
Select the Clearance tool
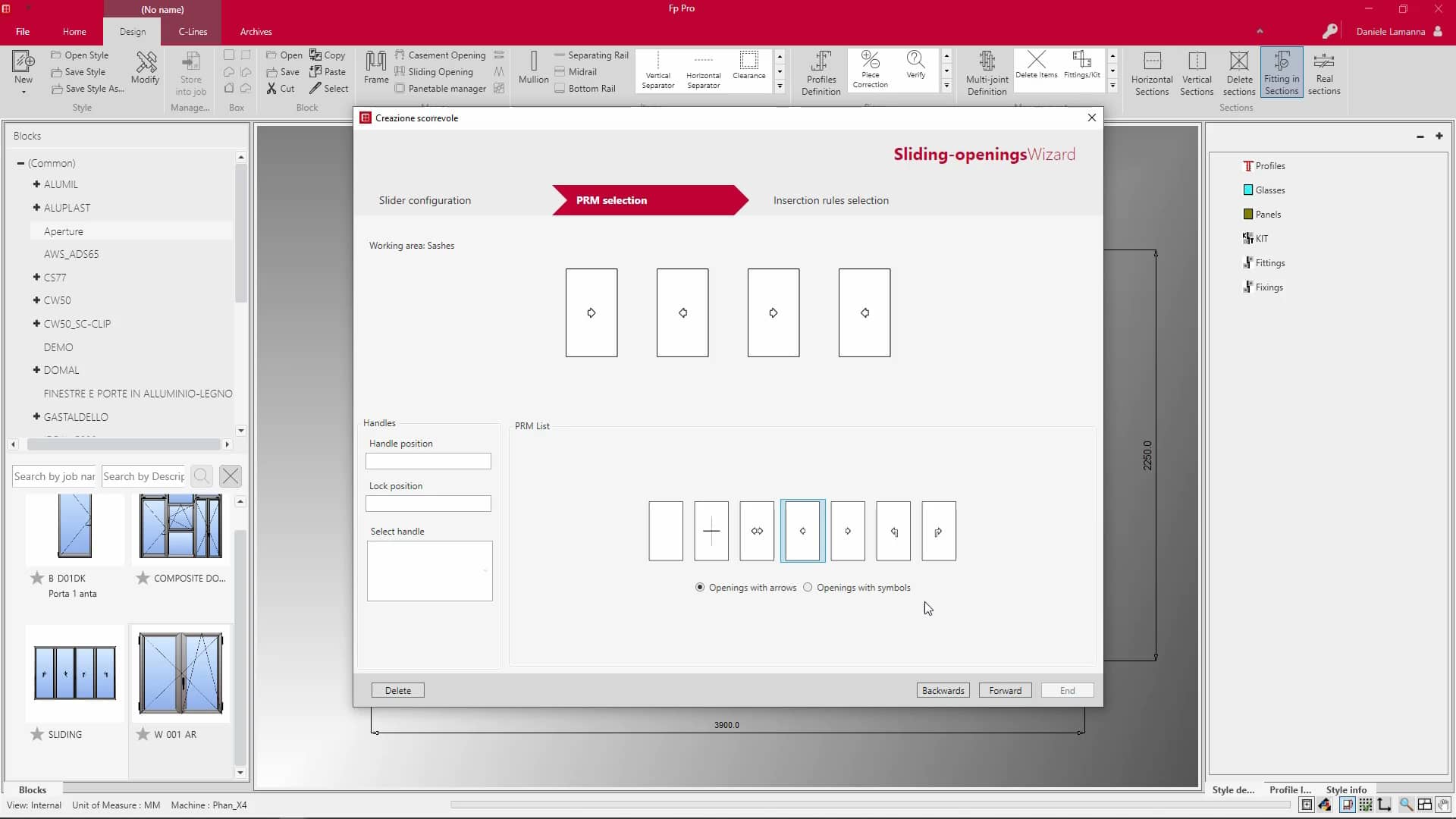point(748,65)
